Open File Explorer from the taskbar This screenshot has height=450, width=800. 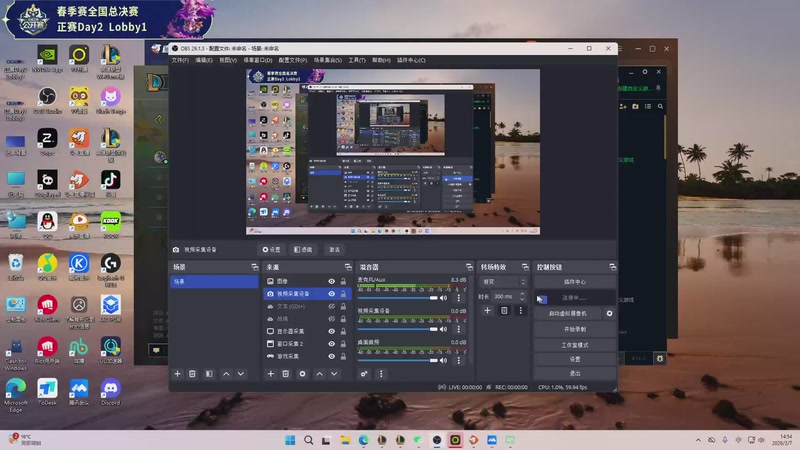(x=345, y=440)
